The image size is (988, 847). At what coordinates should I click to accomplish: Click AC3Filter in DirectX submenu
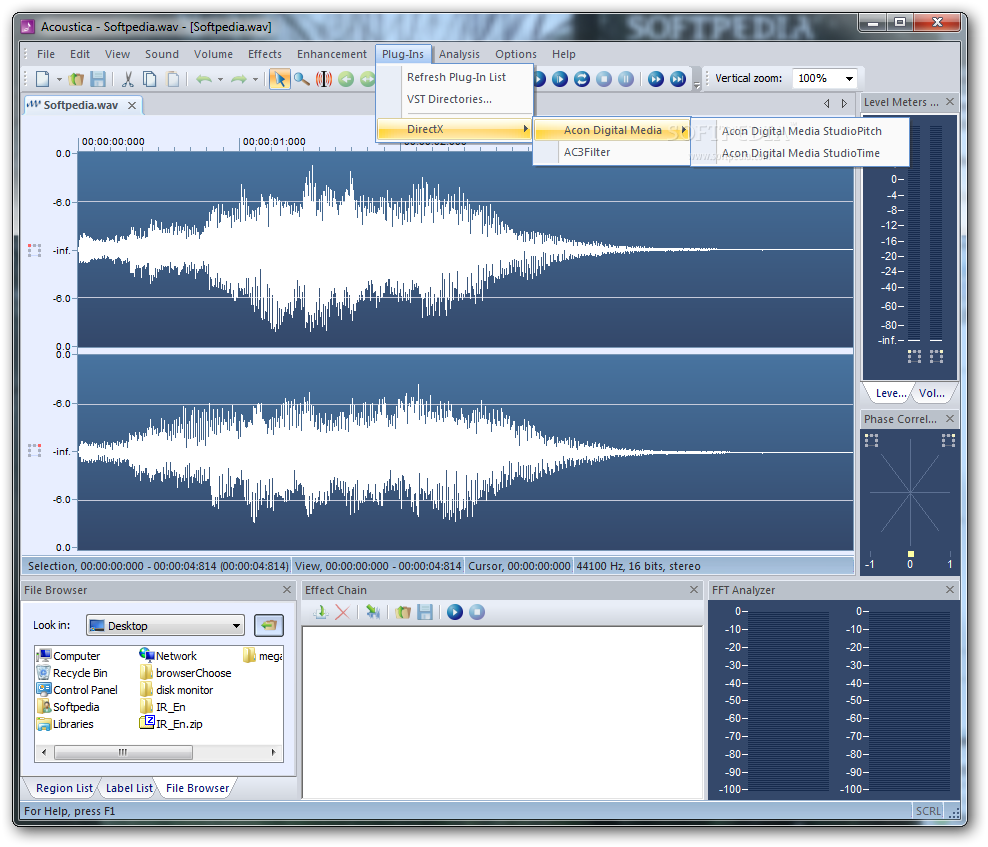click(586, 152)
